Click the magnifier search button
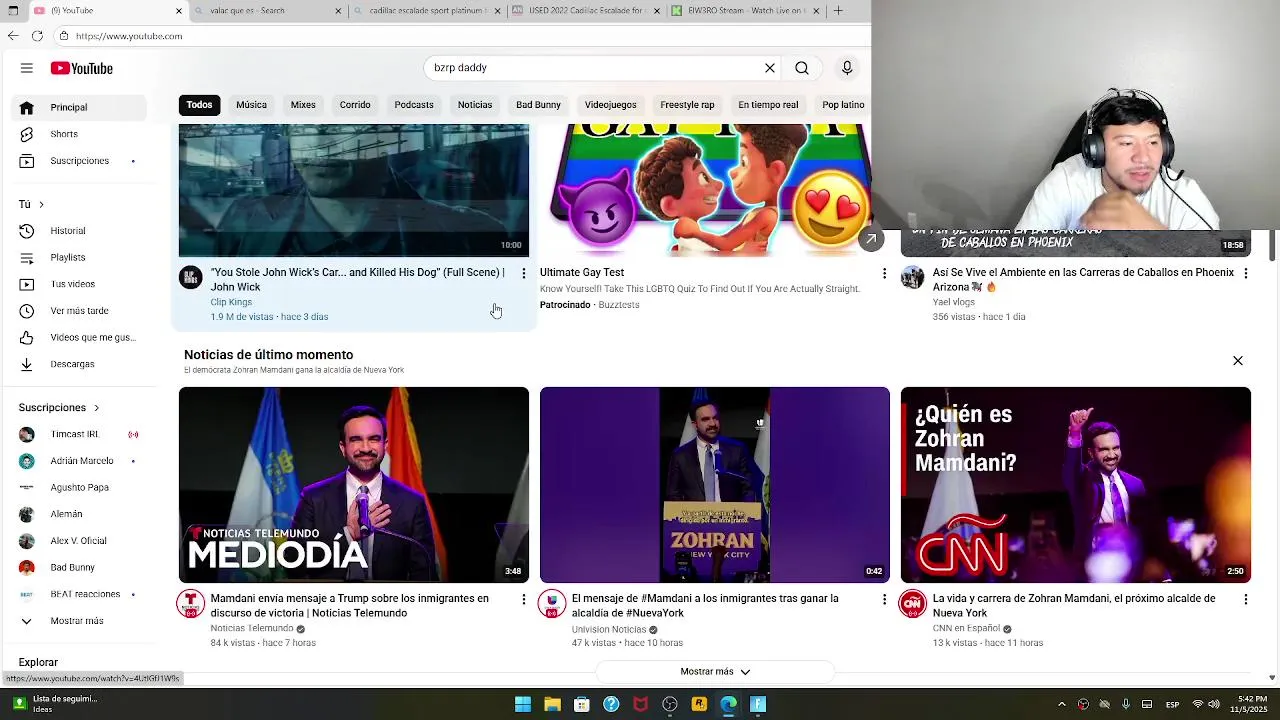Viewport: 1280px width, 720px height. click(802, 68)
